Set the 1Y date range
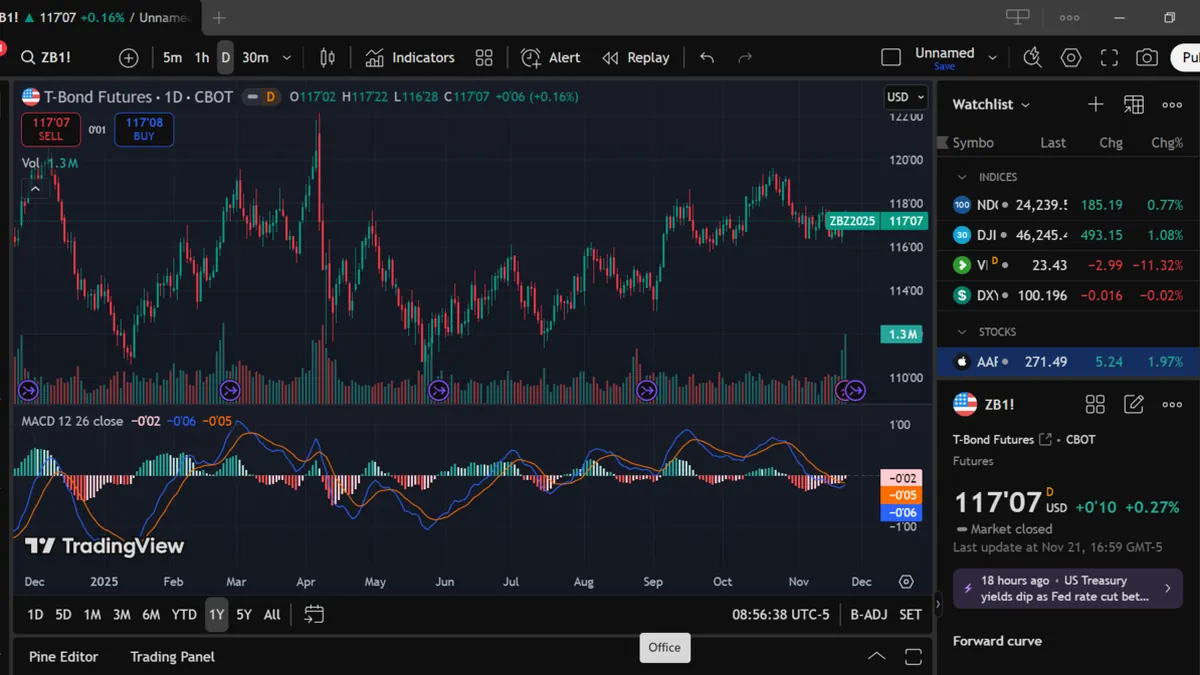The height and width of the screenshot is (675, 1200). (x=216, y=615)
